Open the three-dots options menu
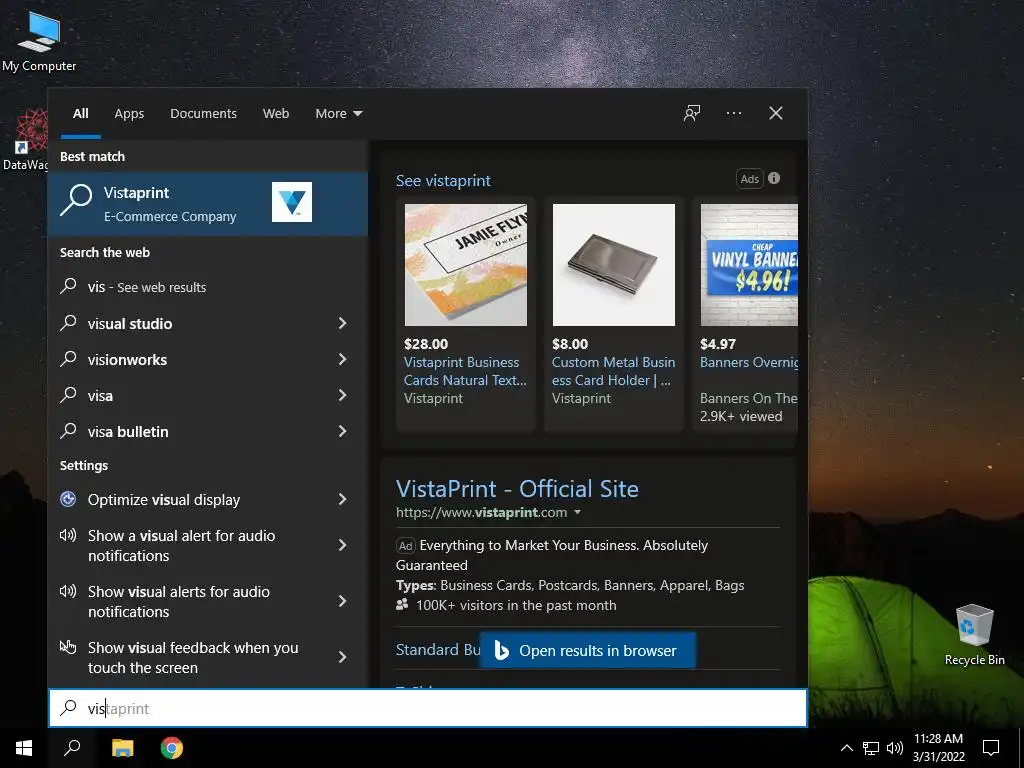This screenshot has height=768, width=1024. click(733, 113)
